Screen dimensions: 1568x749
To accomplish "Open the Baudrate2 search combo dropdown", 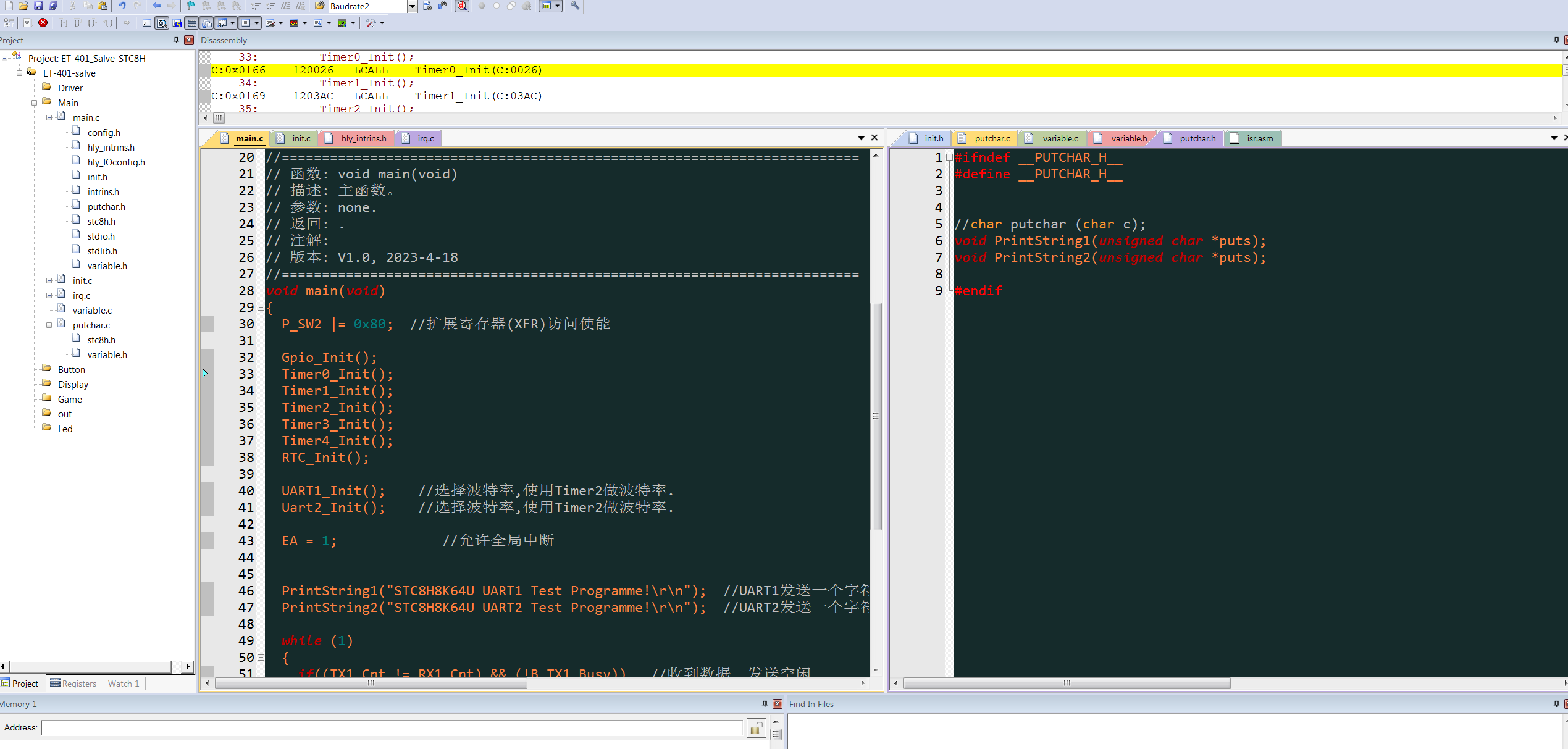I will (412, 6).
